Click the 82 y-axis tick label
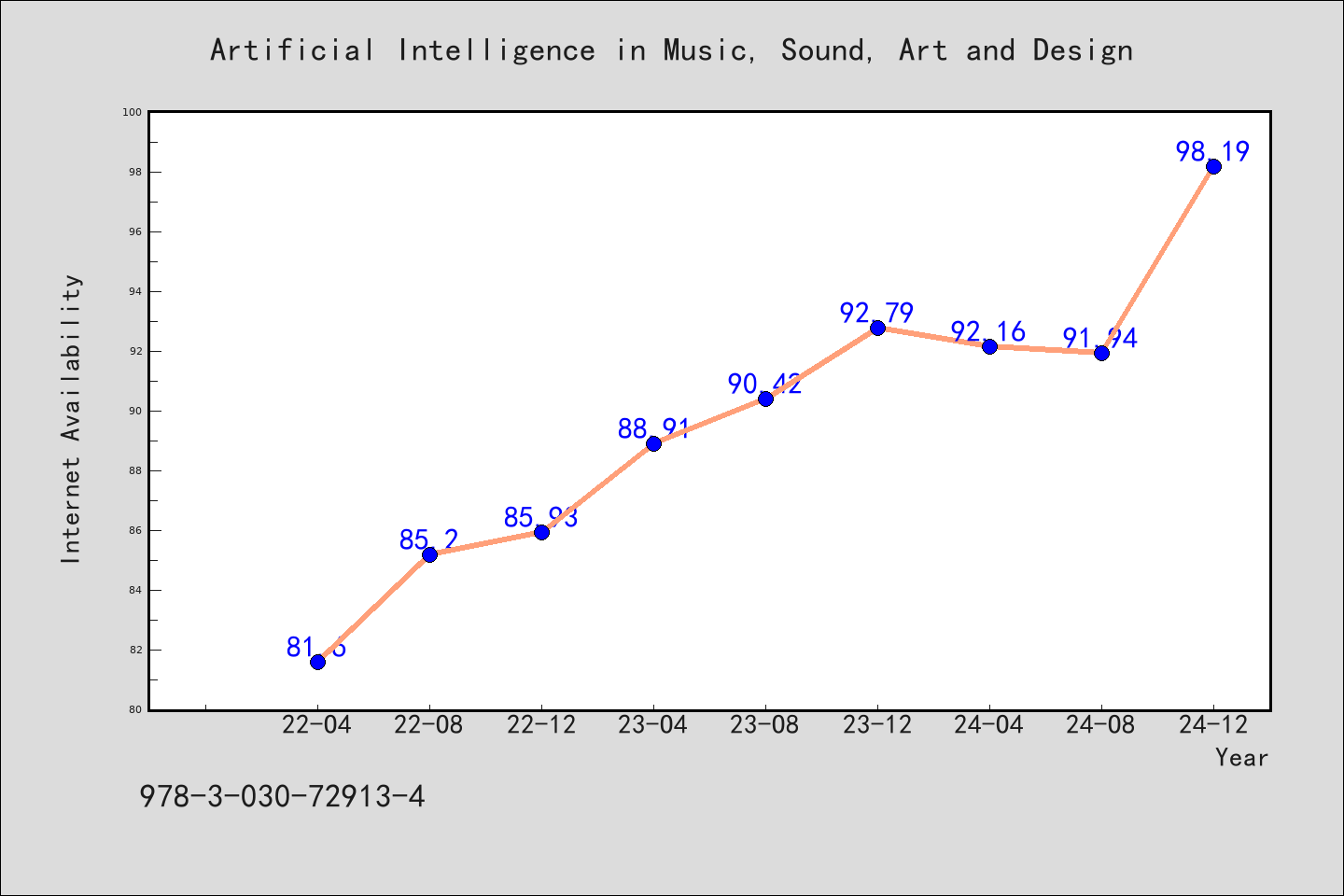1344x896 pixels. 136,650
